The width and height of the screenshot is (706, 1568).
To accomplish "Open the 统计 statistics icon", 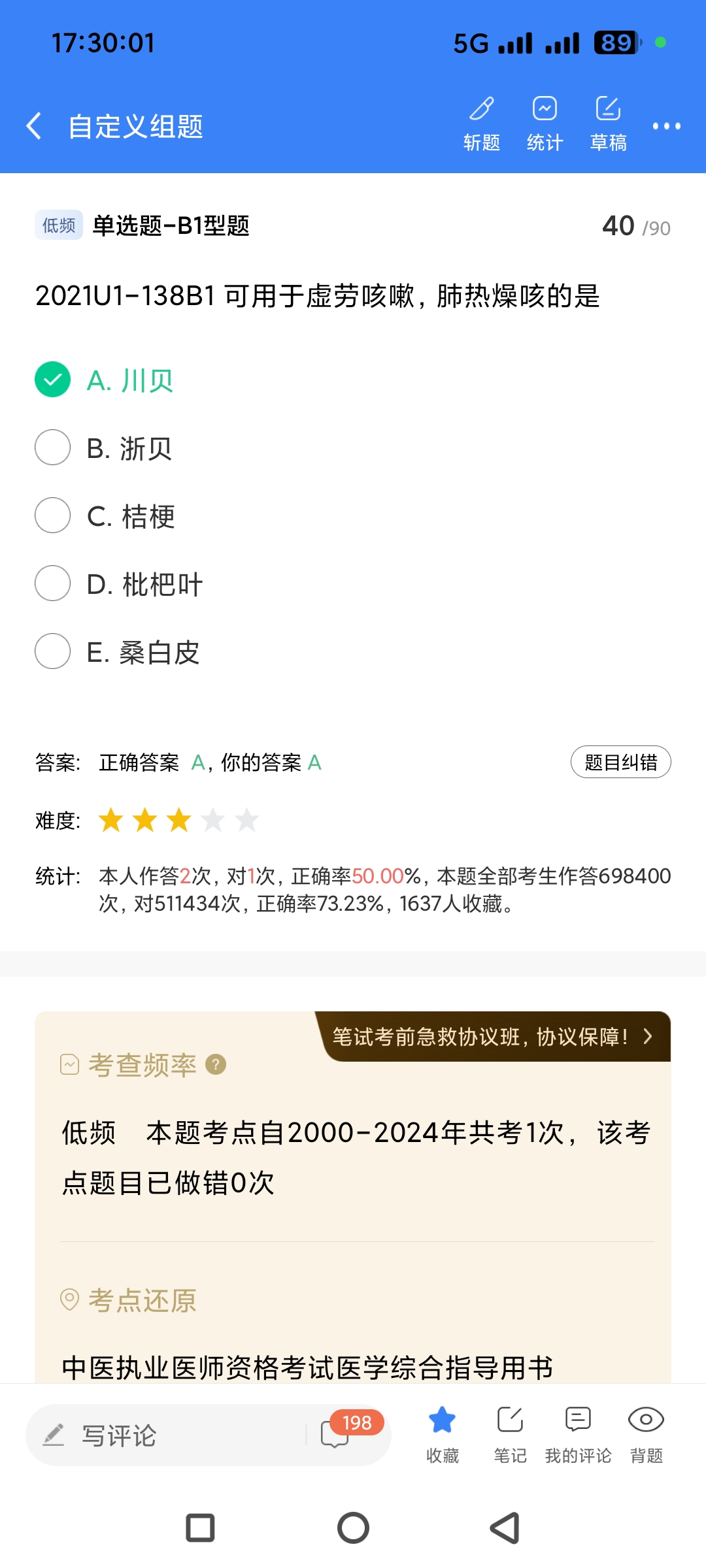I will coord(545,110).
